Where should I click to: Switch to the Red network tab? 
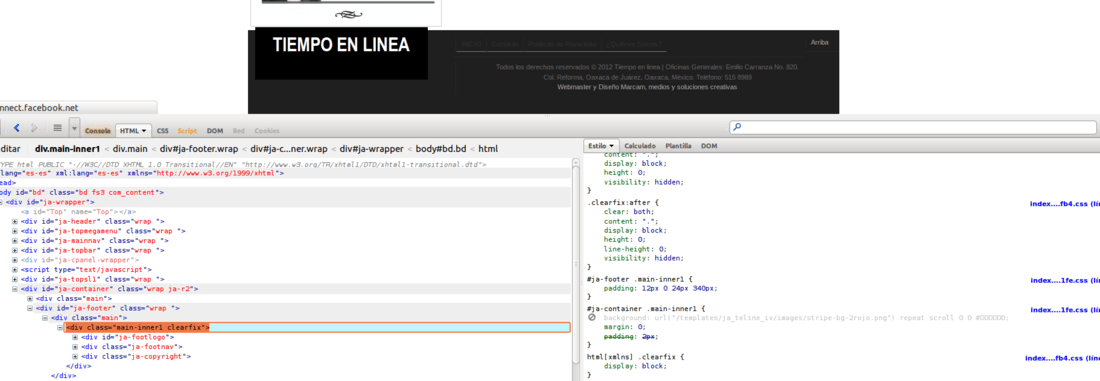(239, 131)
